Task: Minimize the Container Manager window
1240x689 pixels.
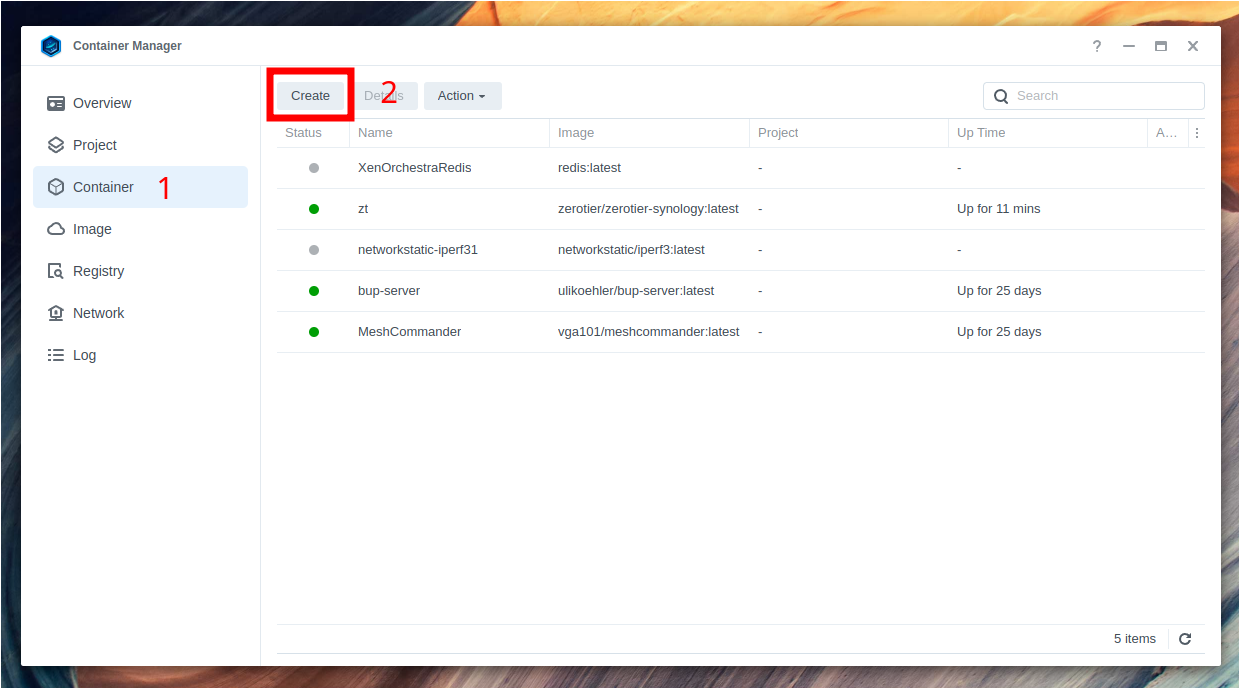Action: pos(1129,46)
